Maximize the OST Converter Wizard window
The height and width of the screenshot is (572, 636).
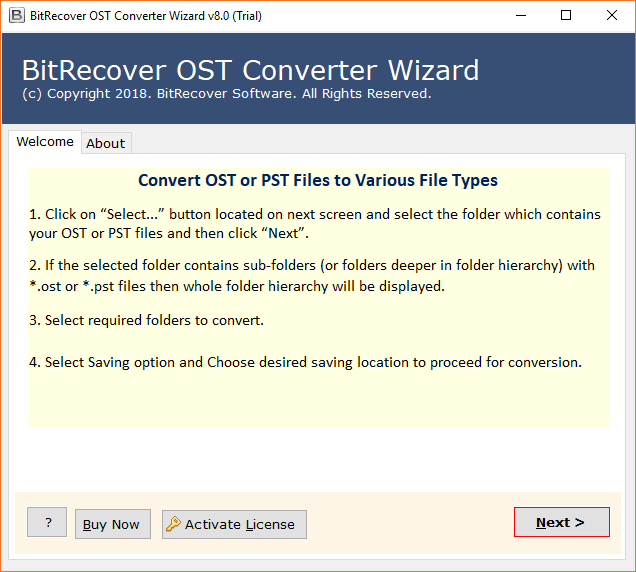pos(566,15)
